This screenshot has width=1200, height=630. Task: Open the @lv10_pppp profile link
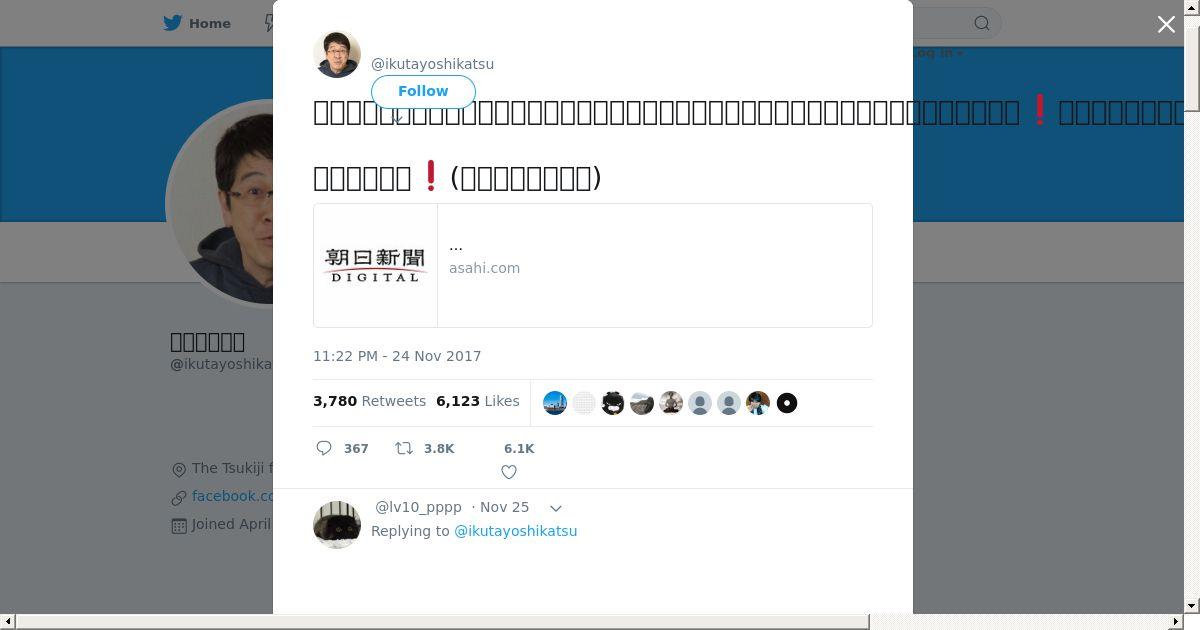click(x=418, y=507)
